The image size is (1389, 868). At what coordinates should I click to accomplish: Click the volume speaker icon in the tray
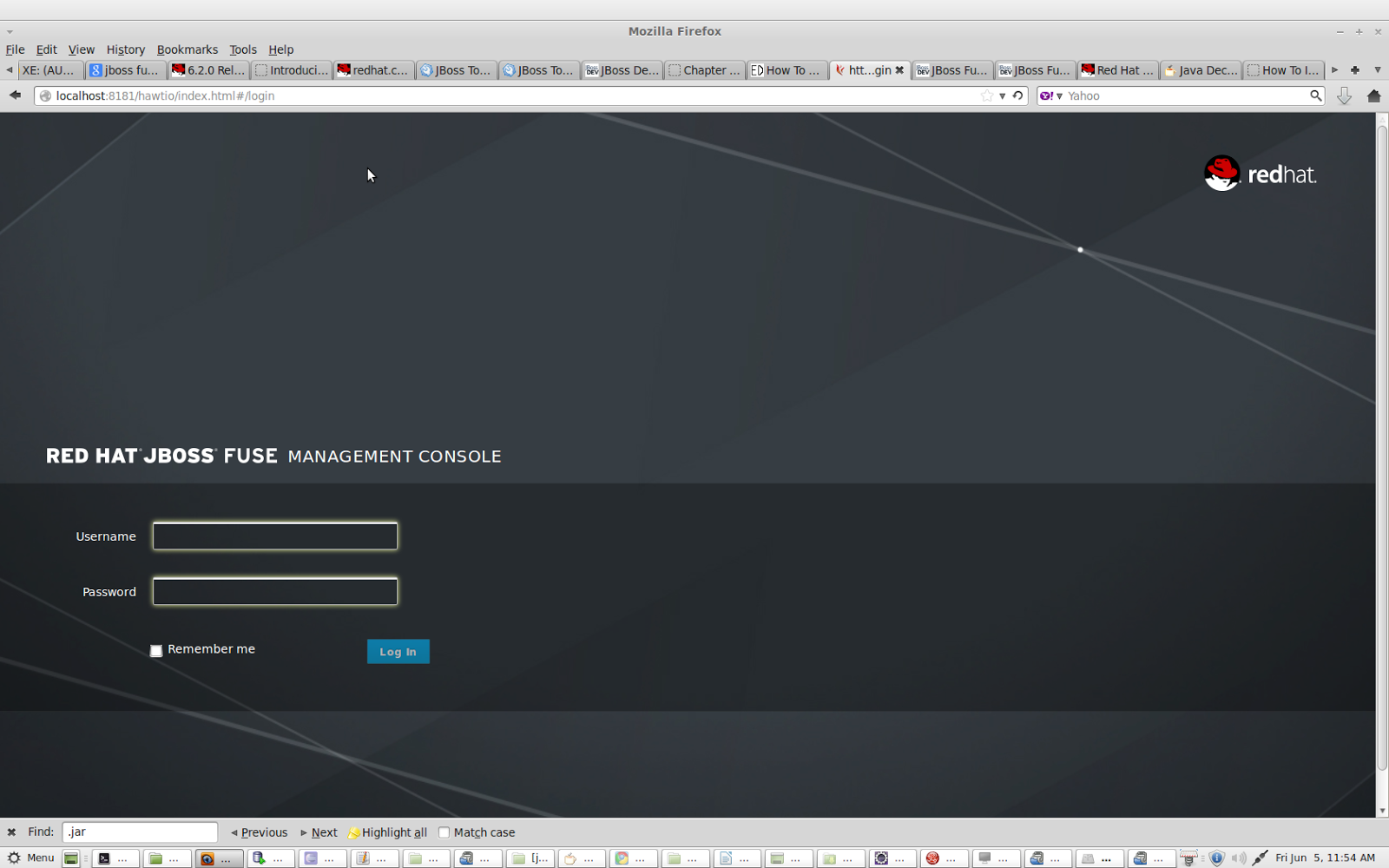coord(1238,858)
